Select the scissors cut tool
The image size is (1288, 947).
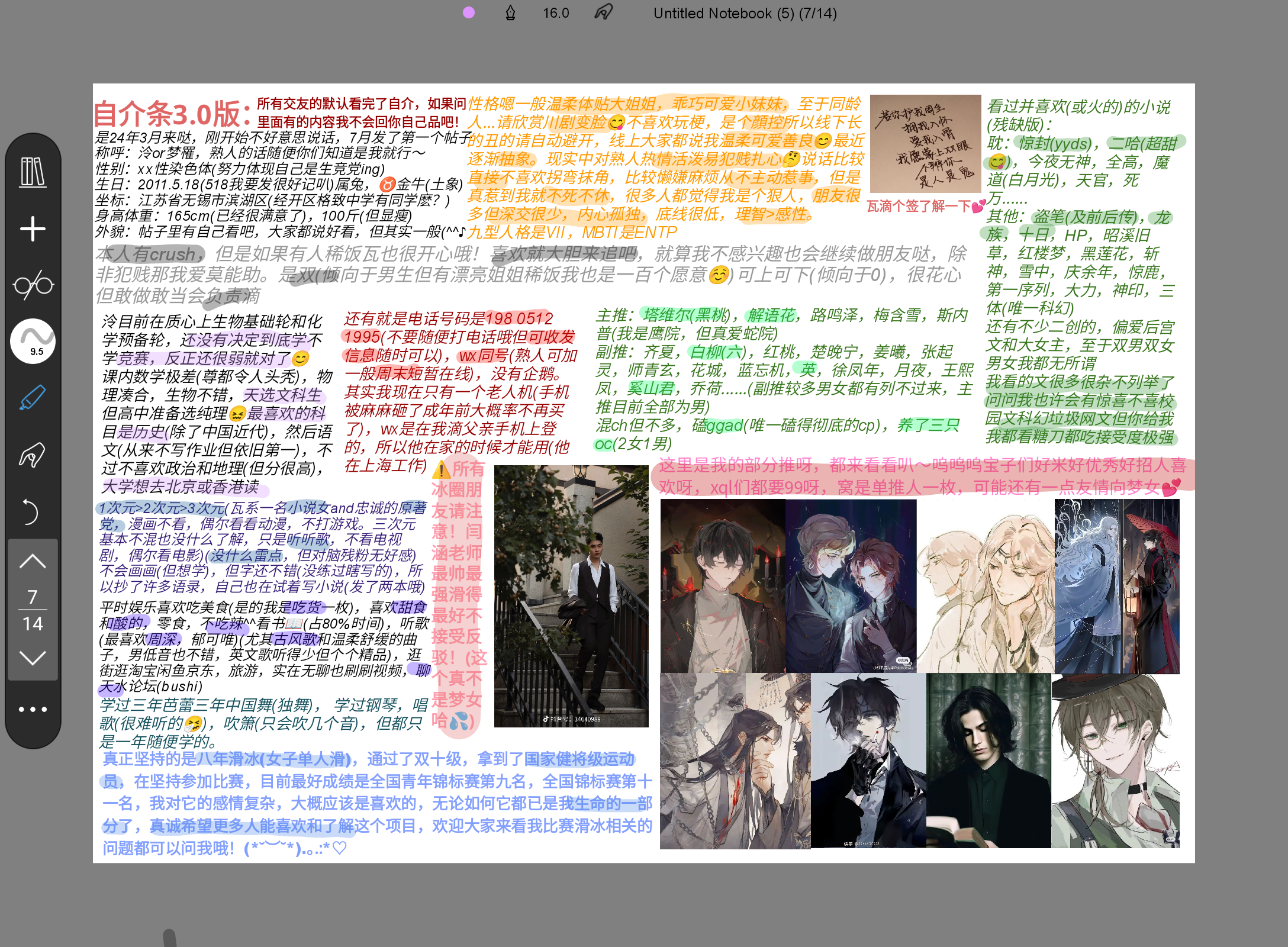tap(33, 285)
